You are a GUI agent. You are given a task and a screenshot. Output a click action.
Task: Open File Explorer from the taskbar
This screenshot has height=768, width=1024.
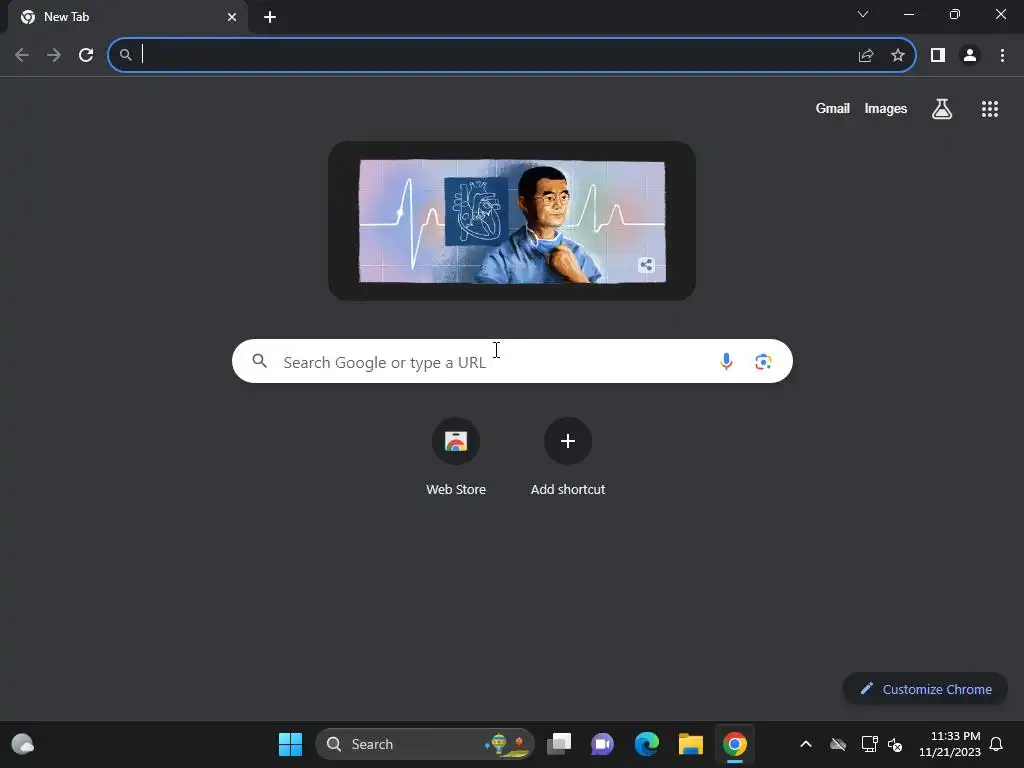click(x=690, y=744)
